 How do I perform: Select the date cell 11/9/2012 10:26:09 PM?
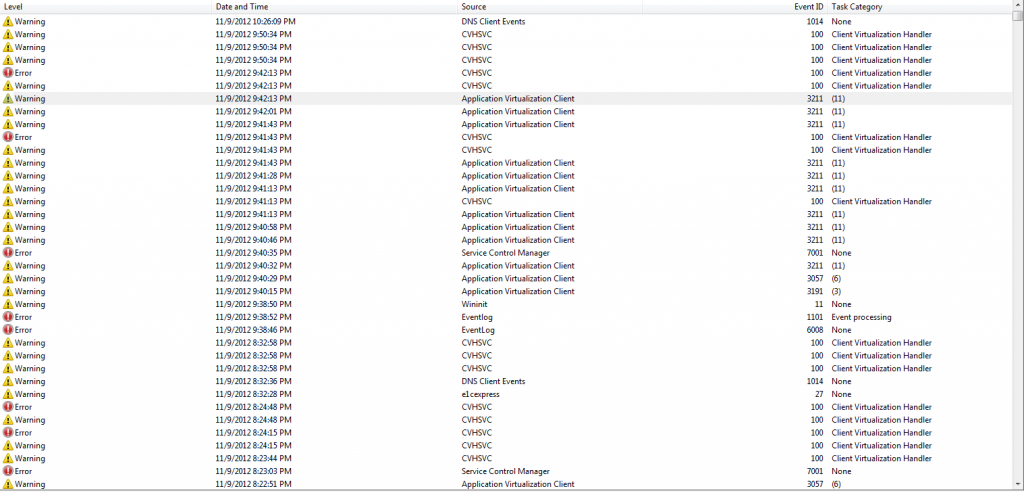[255, 22]
